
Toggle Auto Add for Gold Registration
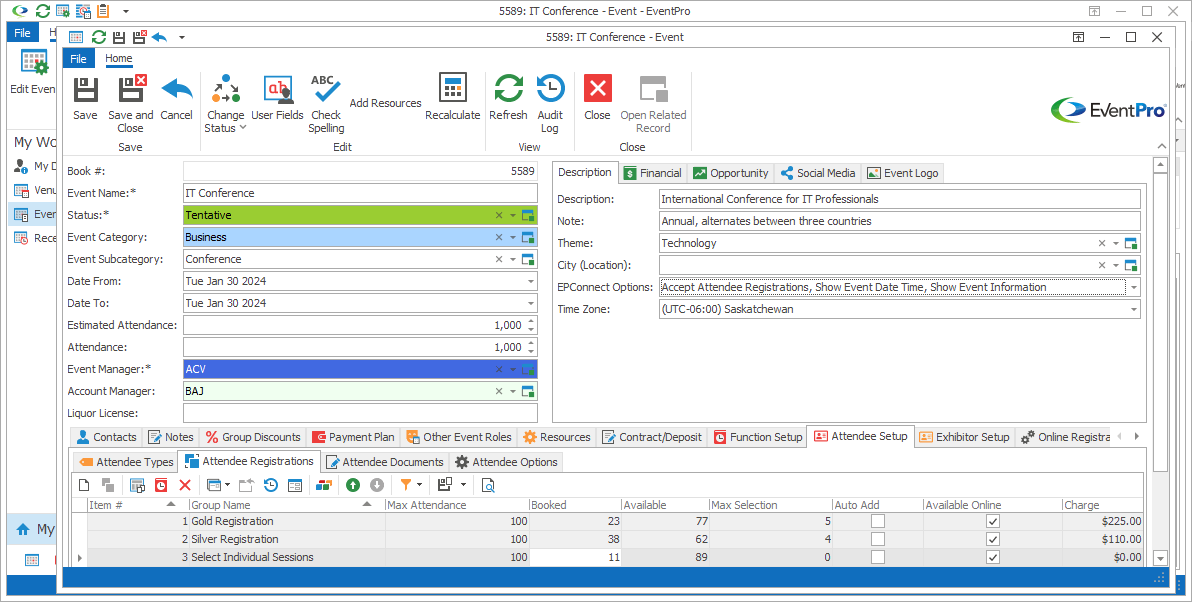coord(878,521)
